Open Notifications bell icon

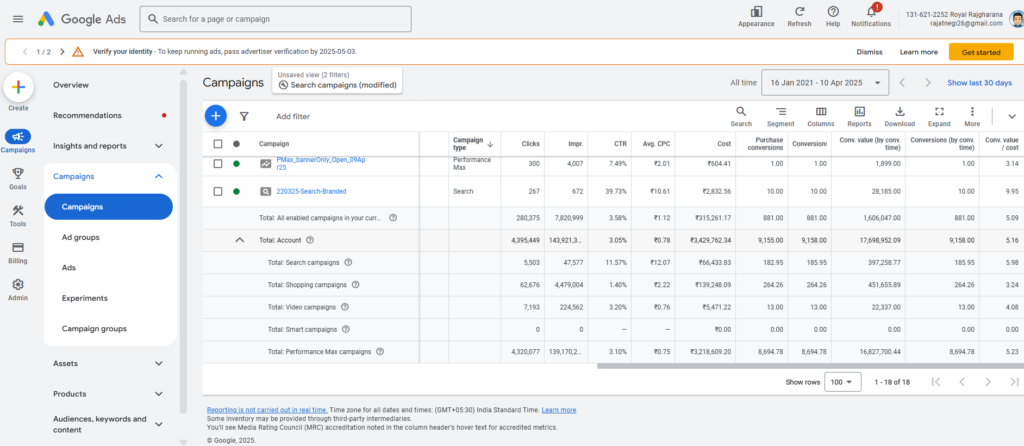[x=871, y=12]
